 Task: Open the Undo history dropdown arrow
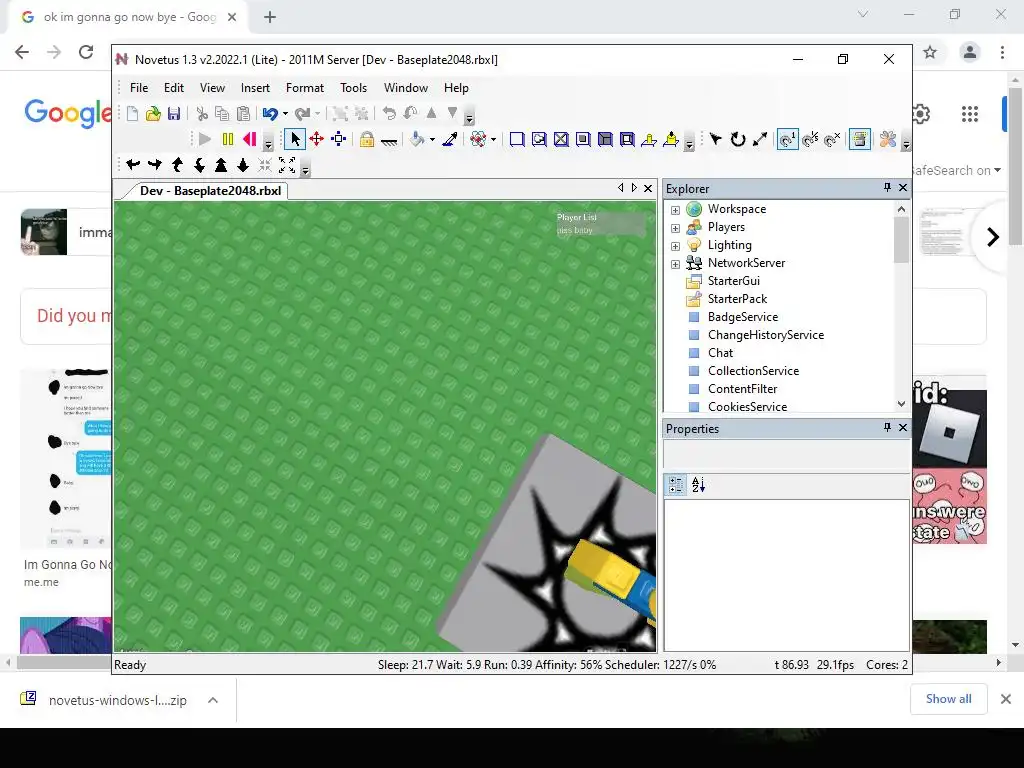pos(285,114)
